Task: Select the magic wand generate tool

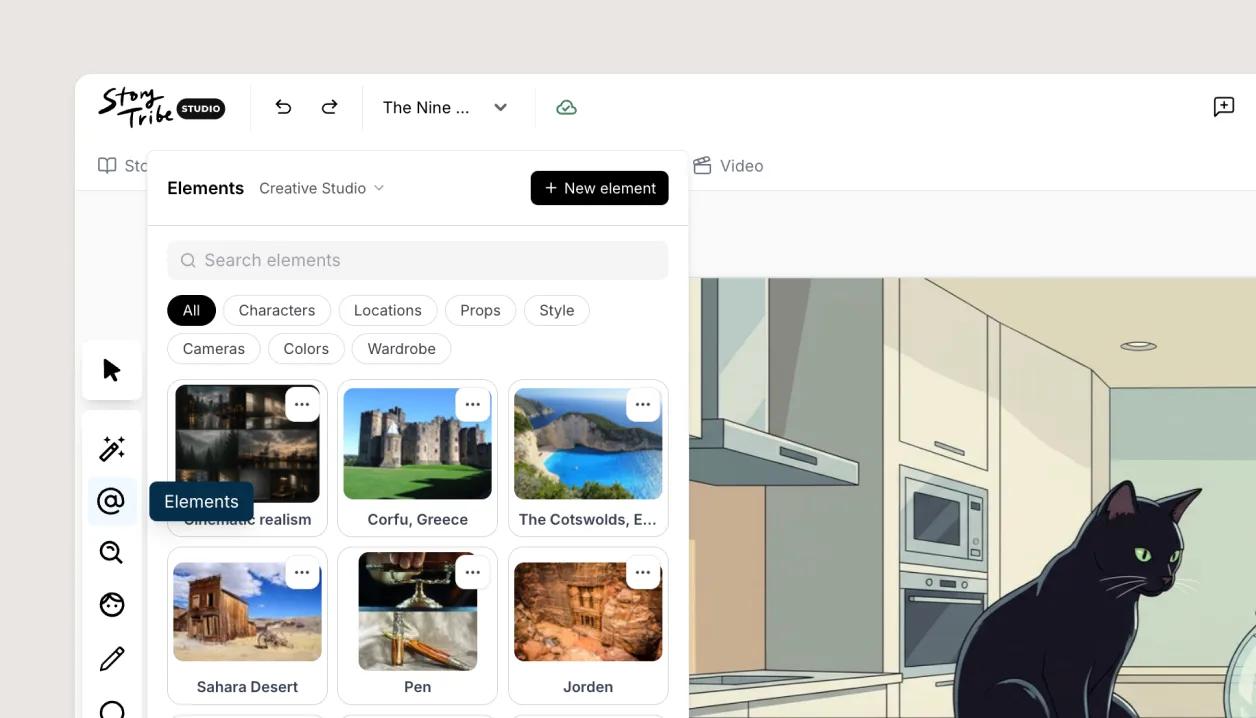Action: (x=112, y=449)
